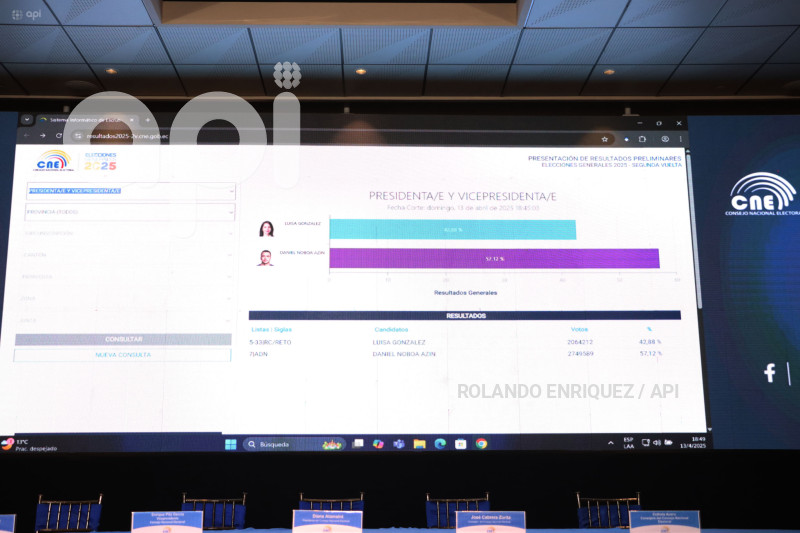The width and height of the screenshot is (800, 533).
Task: Click the Facebook icon on side panel
Action: pyautogui.click(x=770, y=373)
